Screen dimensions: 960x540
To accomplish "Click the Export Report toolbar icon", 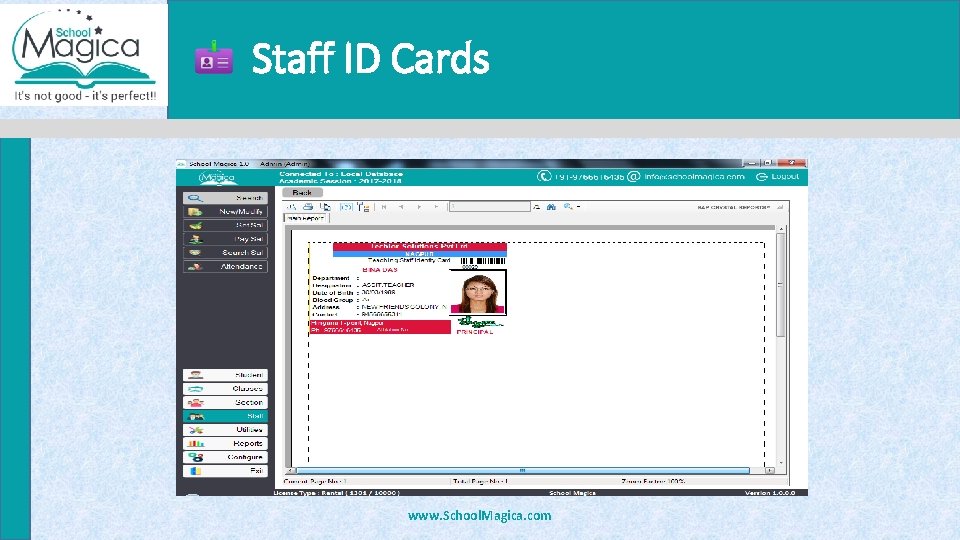I will point(291,207).
